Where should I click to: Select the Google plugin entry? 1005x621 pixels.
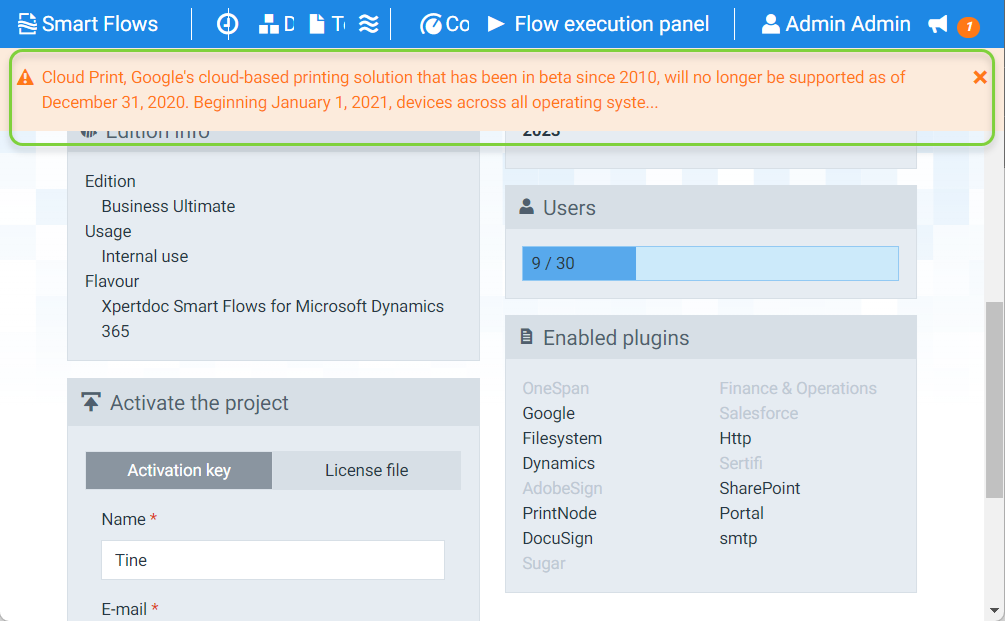[x=549, y=413]
